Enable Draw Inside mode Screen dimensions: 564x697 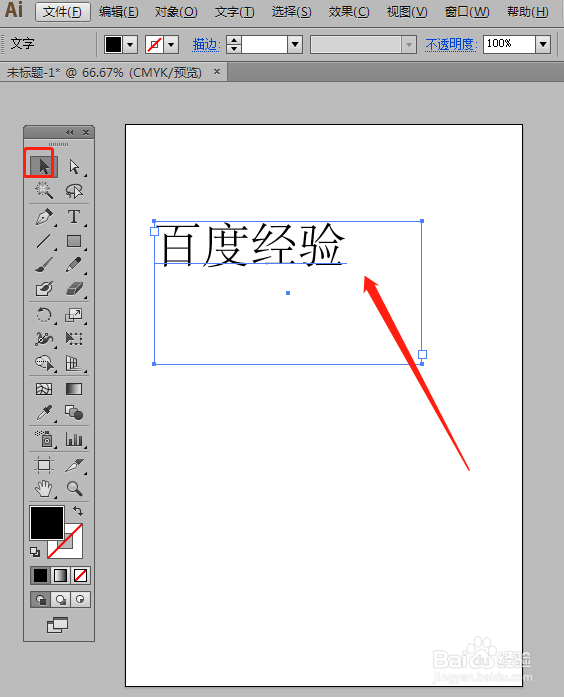tap(81, 600)
